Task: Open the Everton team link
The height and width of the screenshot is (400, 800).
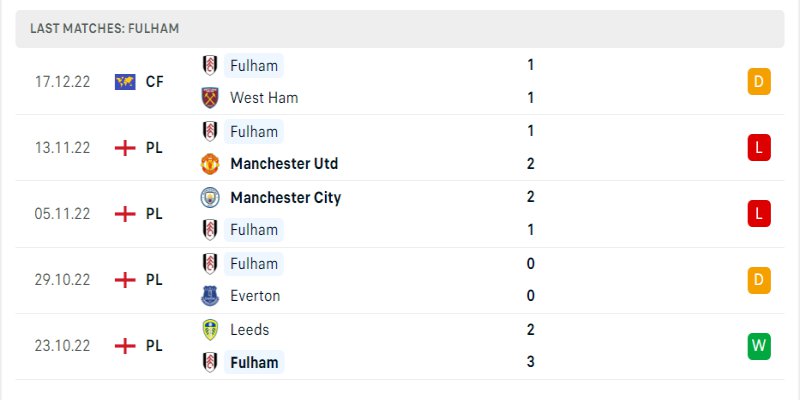Action: (x=255, y=296)
